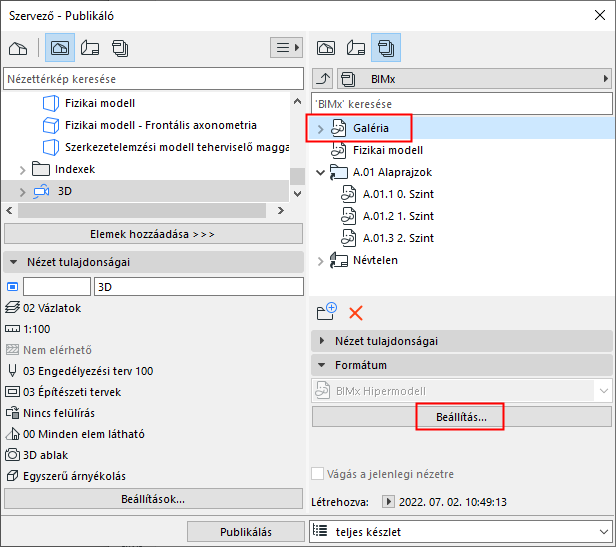The image size is (616, 547).
Task: Click the 3D ablak row
Action: (x=37, y=455)
